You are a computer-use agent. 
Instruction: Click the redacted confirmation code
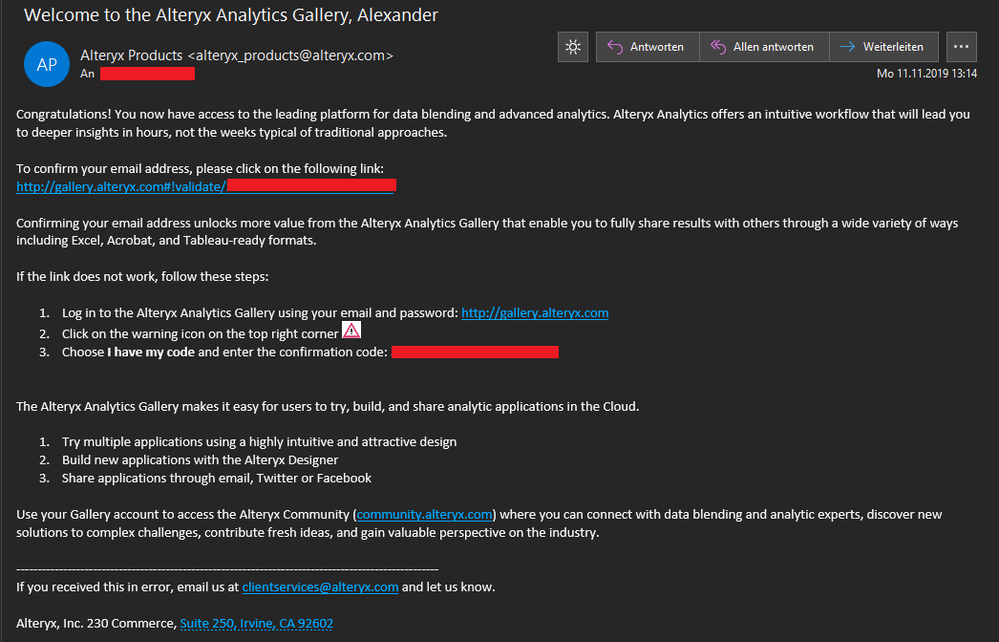tap(475, 352)
